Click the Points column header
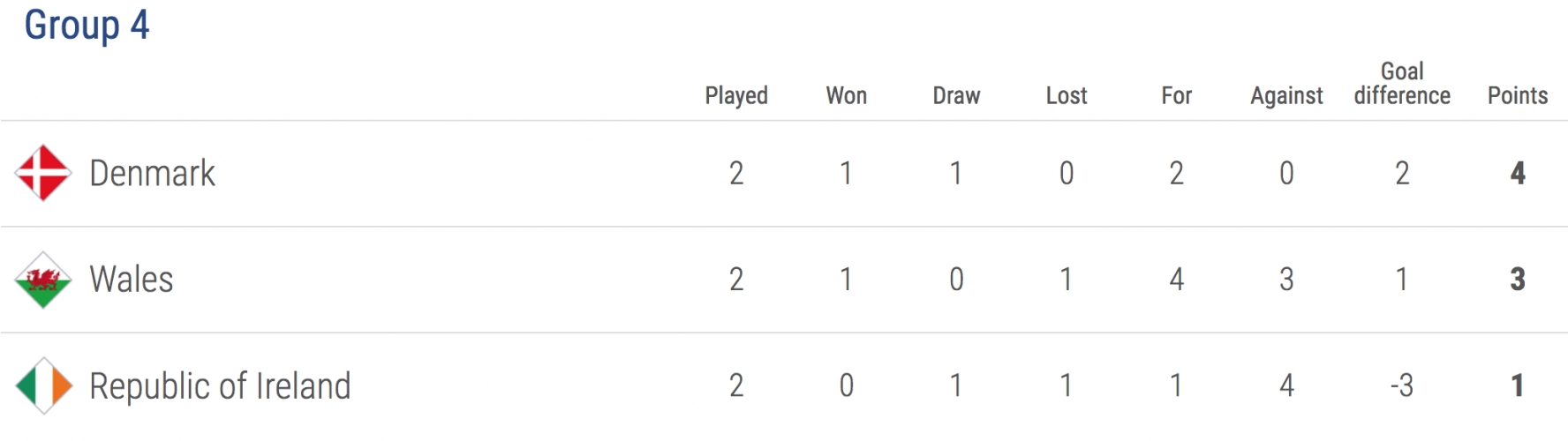Screen dimensions: 1568x441 pos(1518,95)
